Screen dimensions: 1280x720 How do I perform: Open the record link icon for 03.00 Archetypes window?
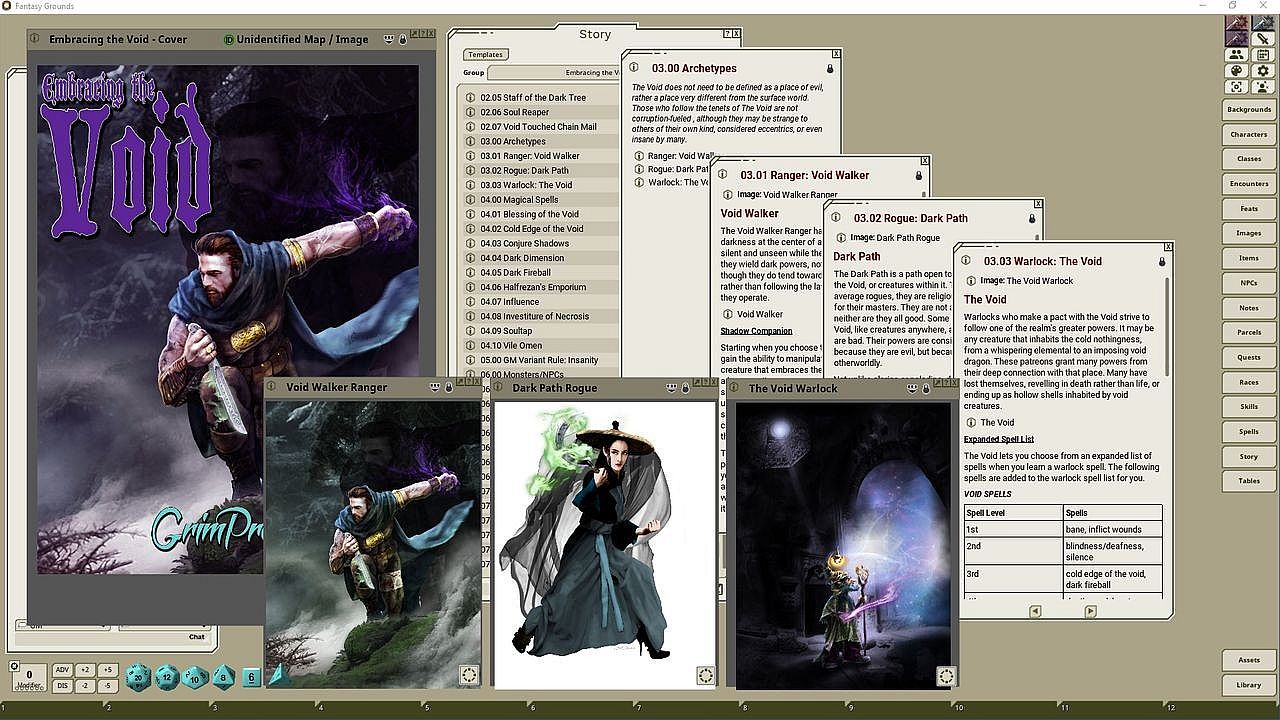636,68
